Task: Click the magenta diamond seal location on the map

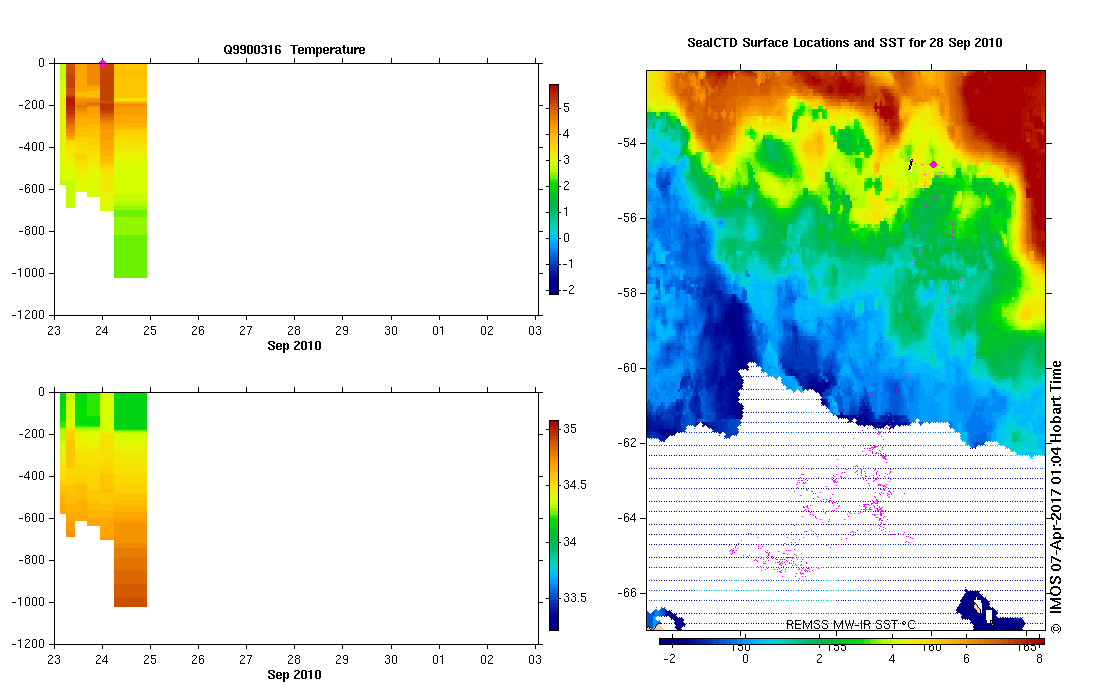Action: (x=933, y=165)
